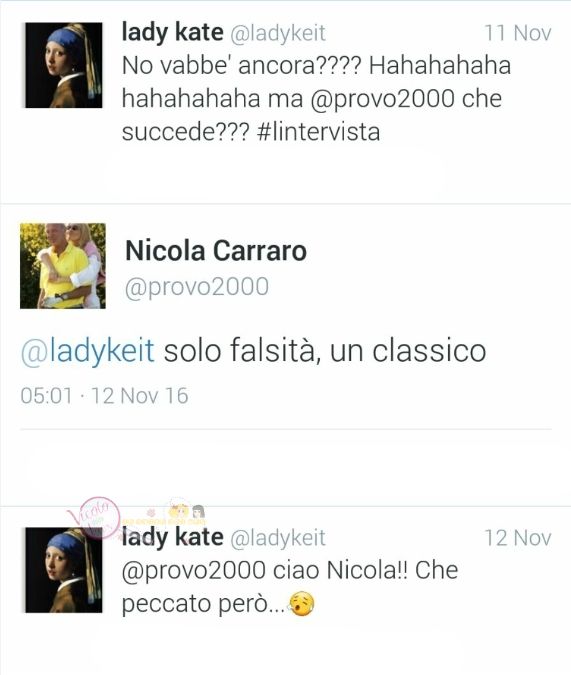Click the 11 Nov timestamp

click(518, 33)
